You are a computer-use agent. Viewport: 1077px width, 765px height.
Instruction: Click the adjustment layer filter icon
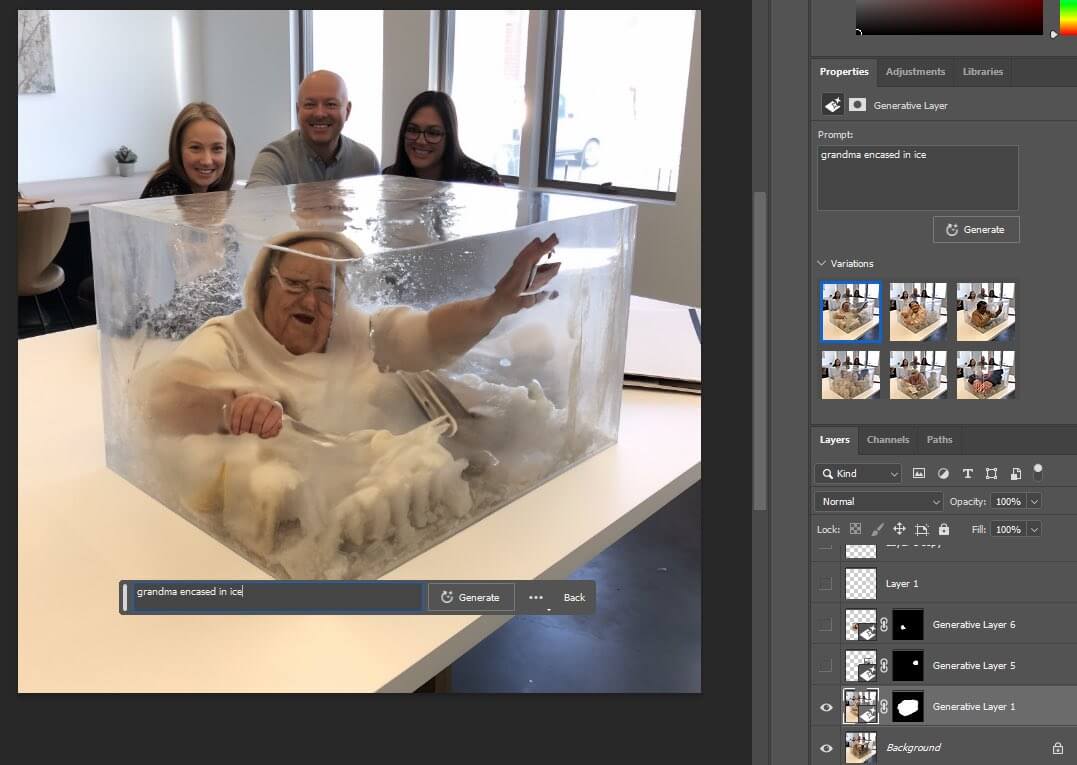[x=943, y=473]
